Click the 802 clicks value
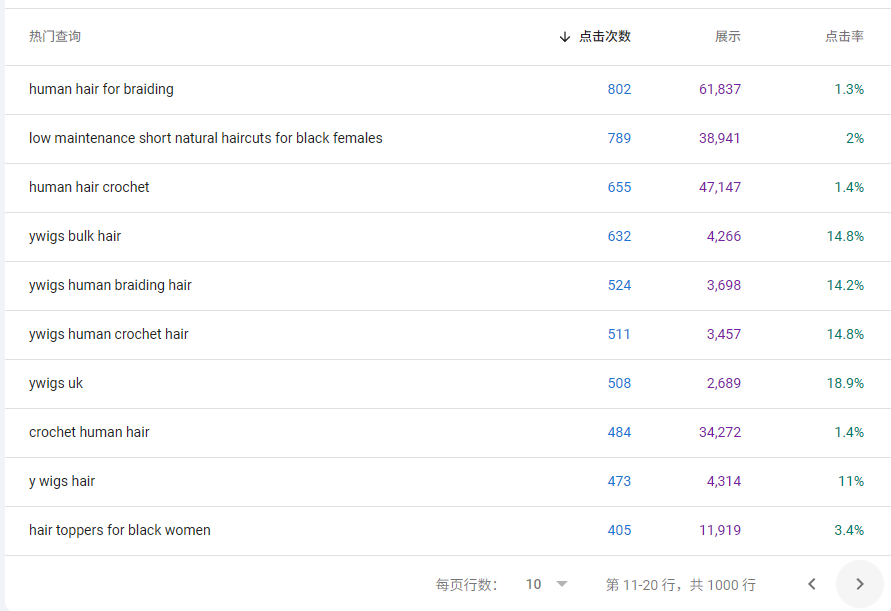 coord(619,89)
